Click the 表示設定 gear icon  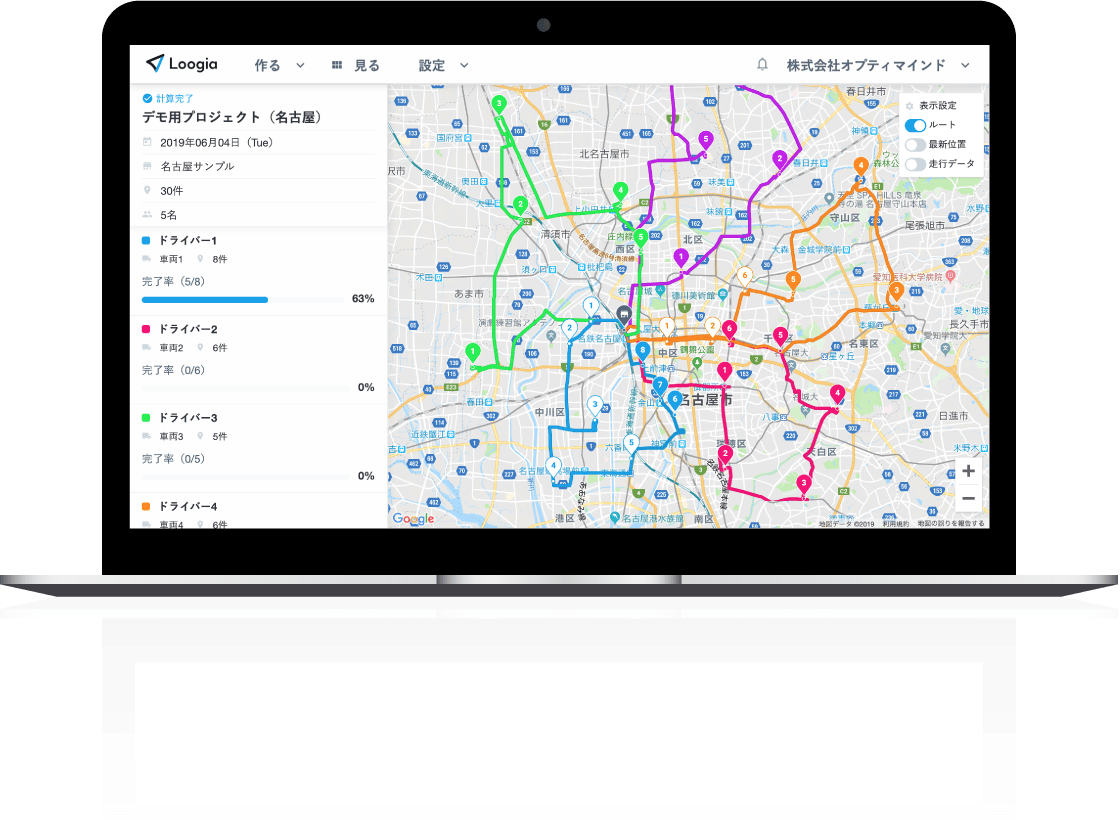coord(909,105)
